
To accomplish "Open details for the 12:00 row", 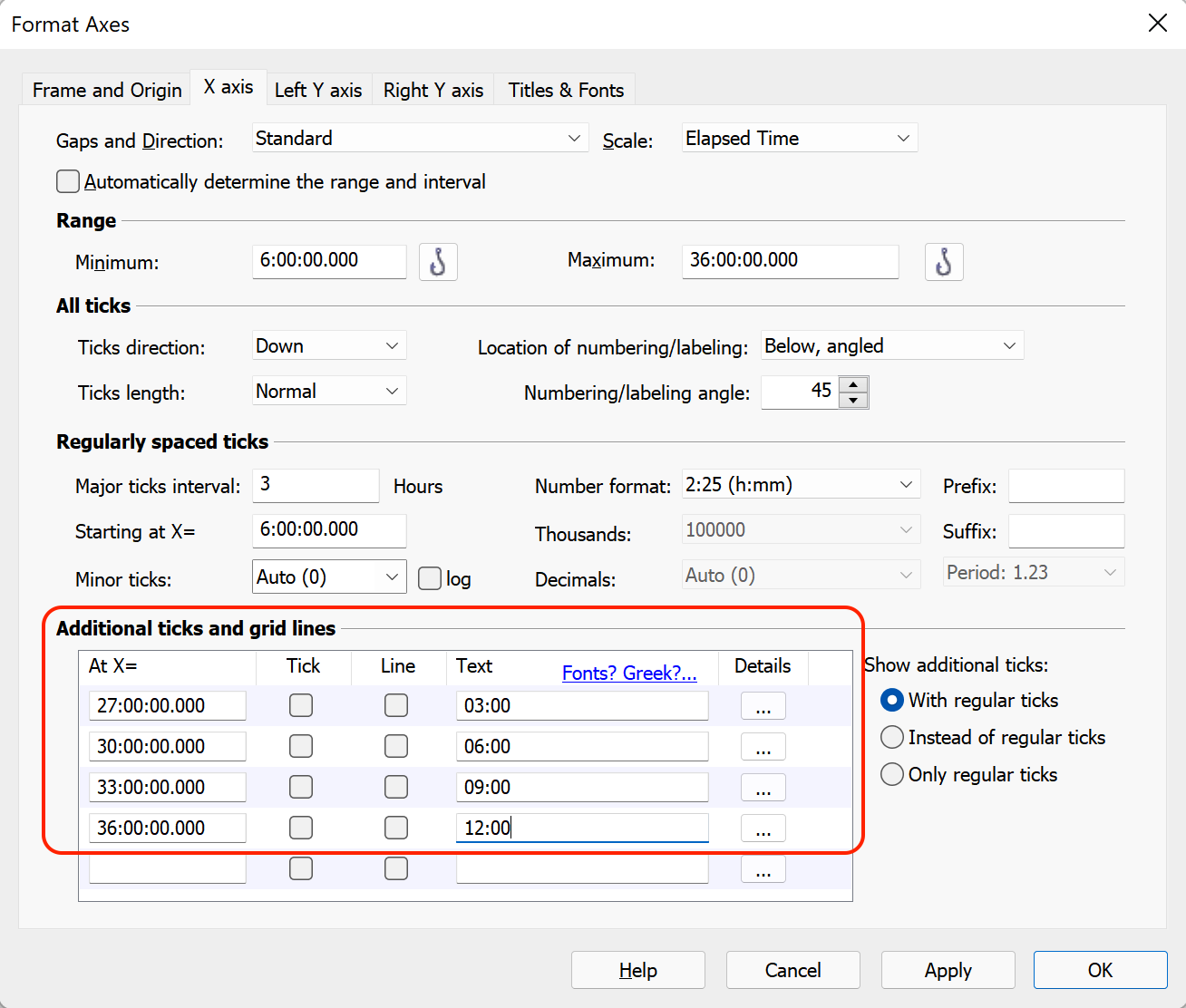I will tap(763, 829).
